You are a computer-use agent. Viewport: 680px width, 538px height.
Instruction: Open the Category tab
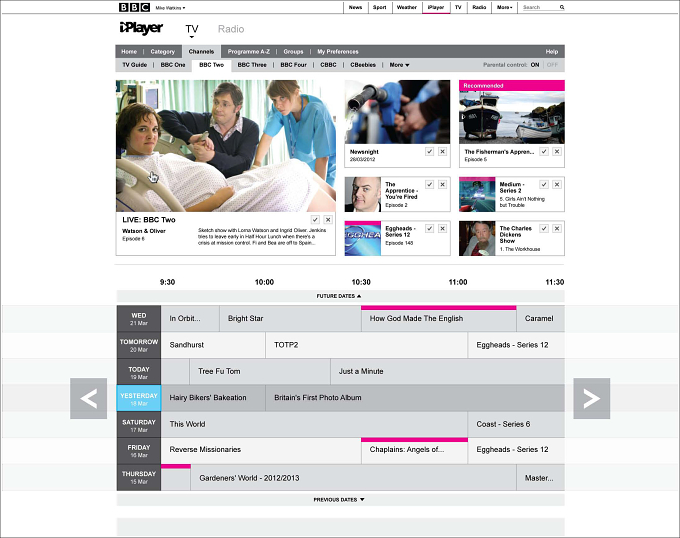(163, 52)
